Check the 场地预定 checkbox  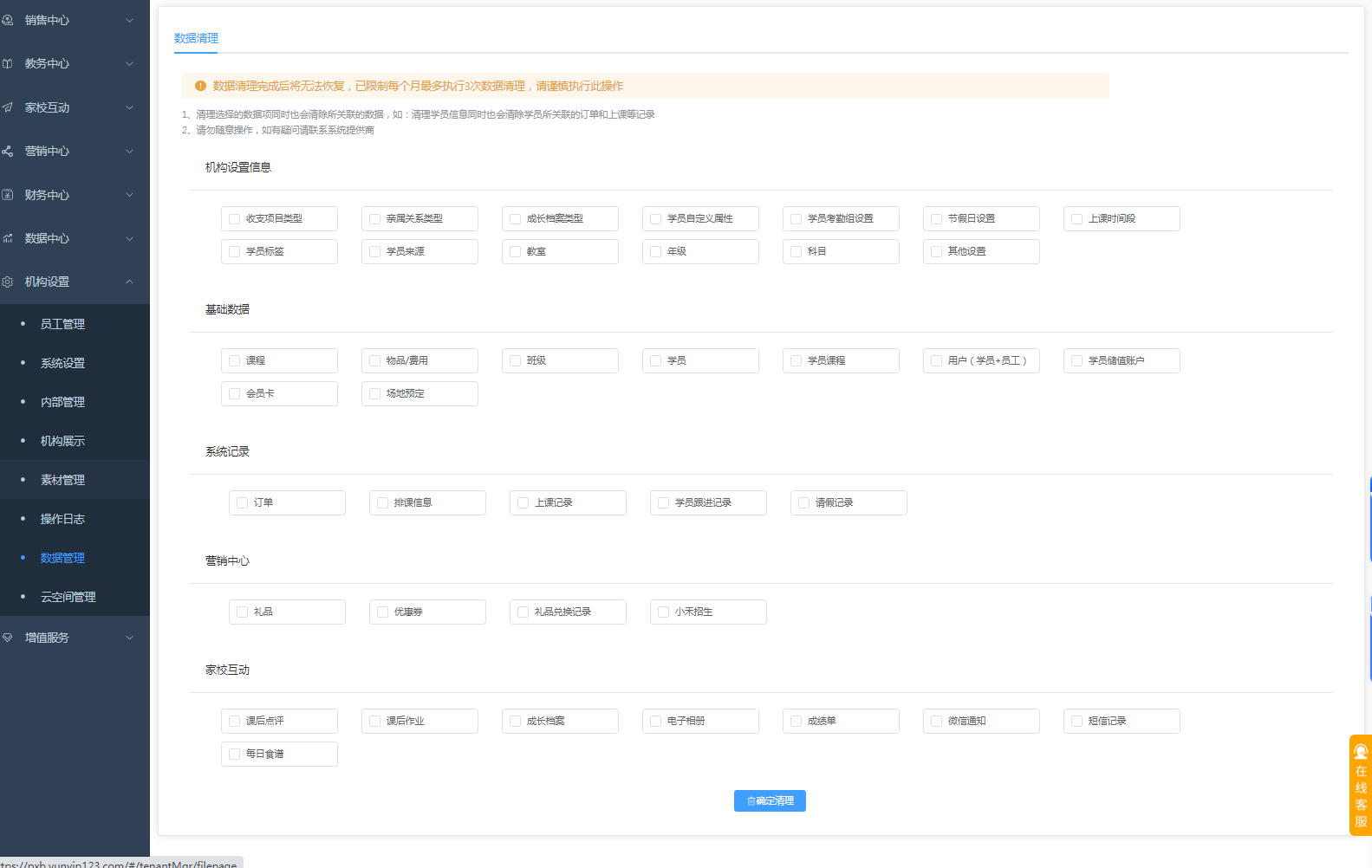point(374,394)
